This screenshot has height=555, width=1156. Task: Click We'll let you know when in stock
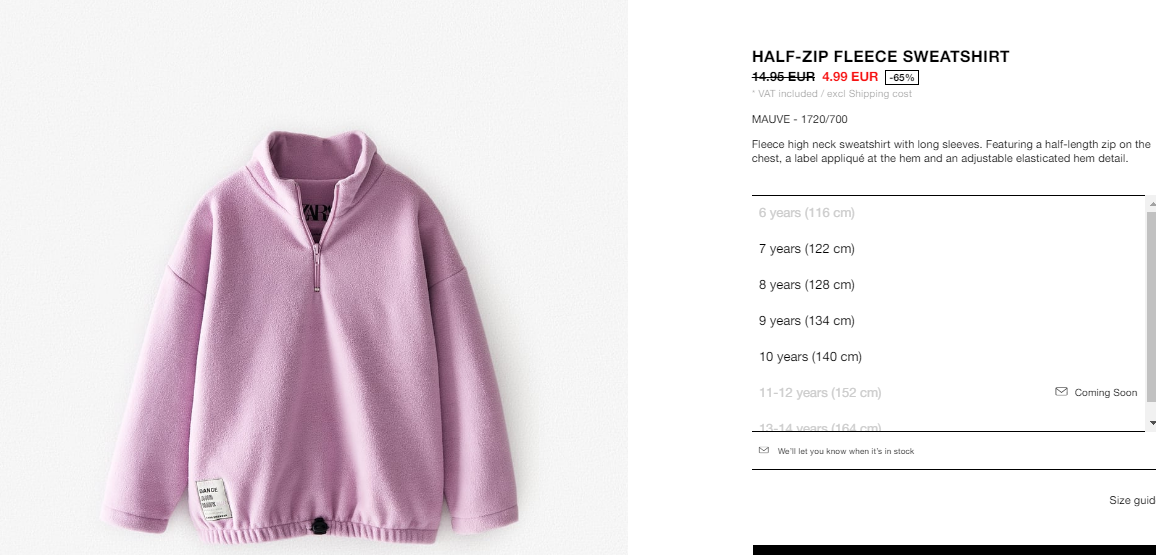click(x=846, y=451)
